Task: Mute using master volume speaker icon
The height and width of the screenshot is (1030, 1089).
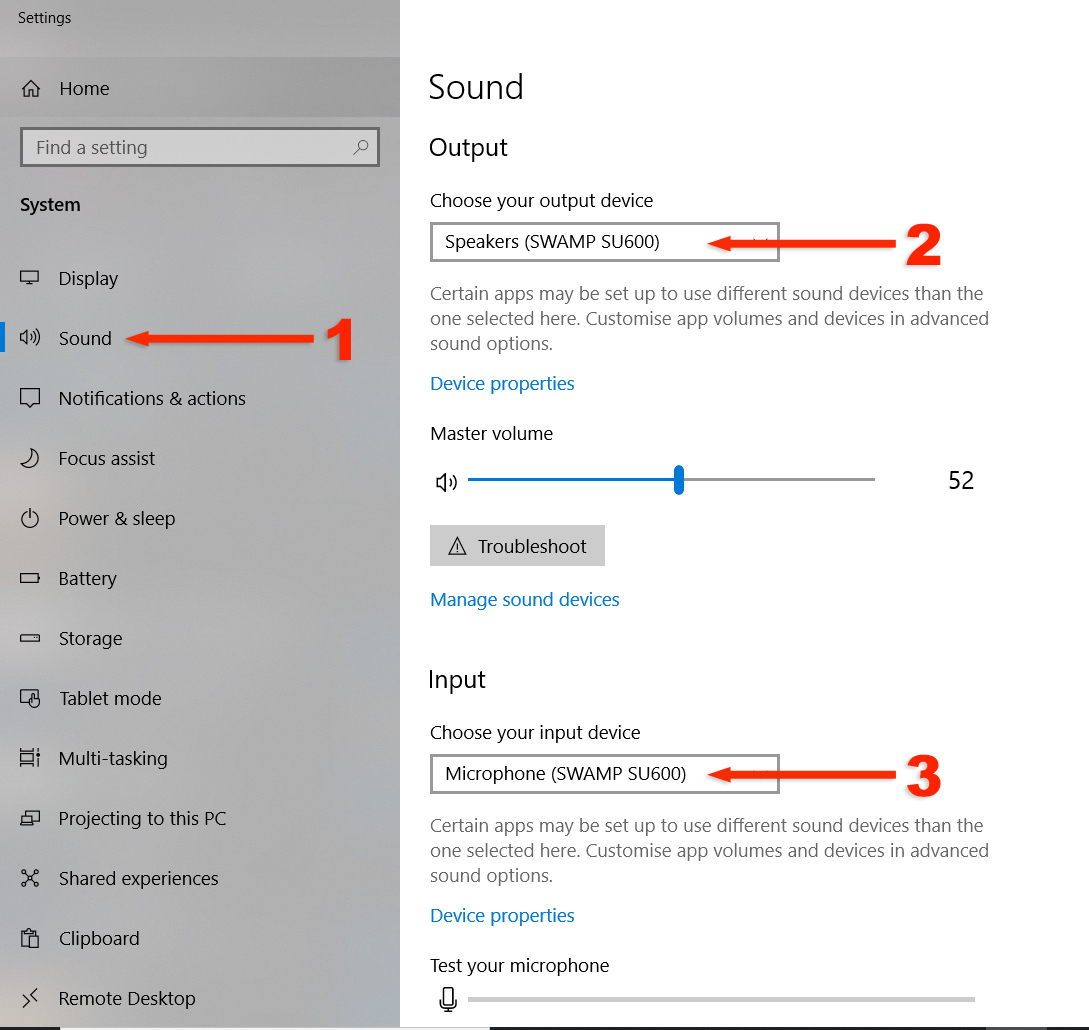Action: point(446,482)
